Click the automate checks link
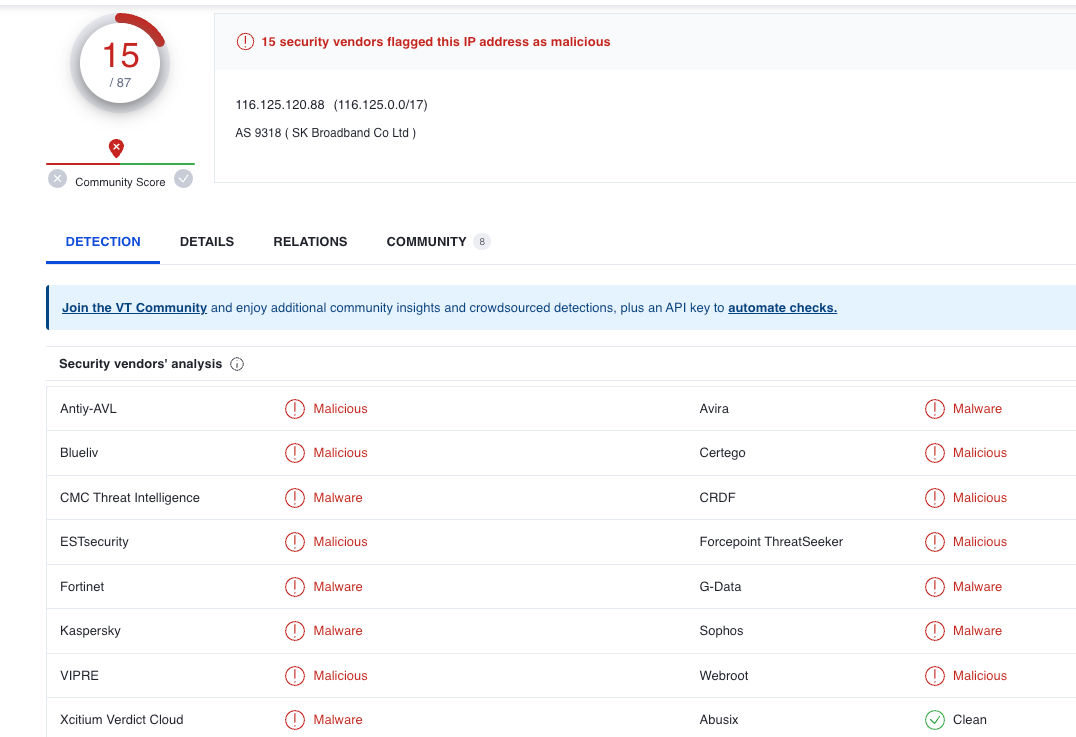The image size is (1076, 737). (x=782, y=308)
